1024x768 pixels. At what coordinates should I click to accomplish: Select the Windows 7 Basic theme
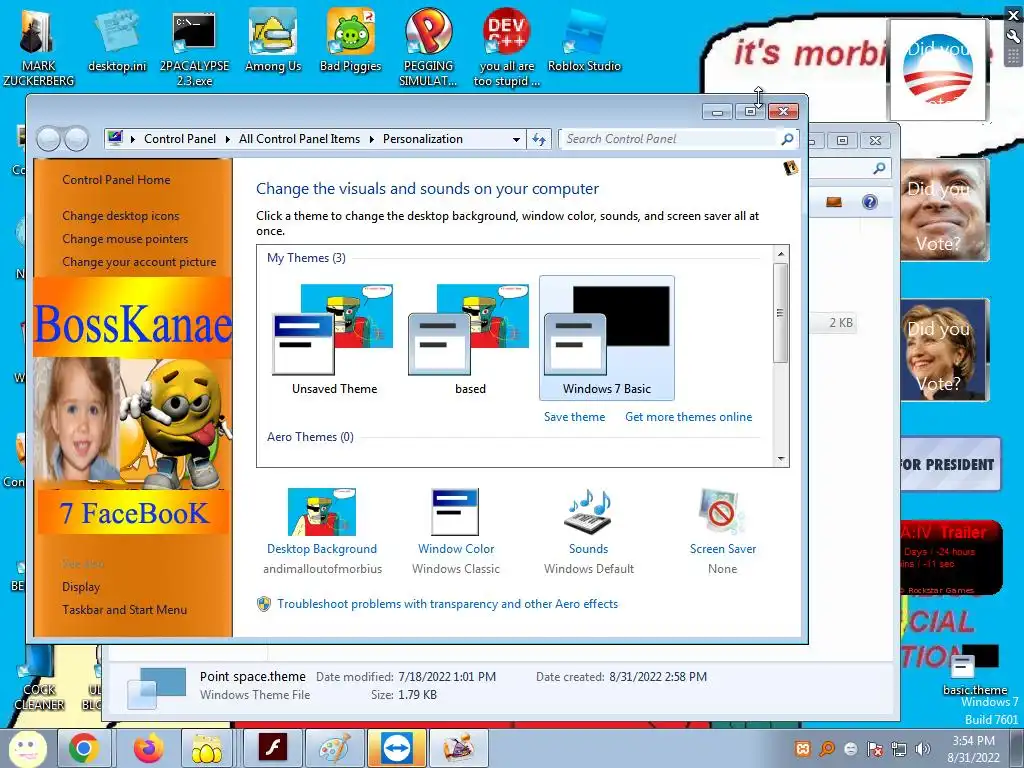607,338
